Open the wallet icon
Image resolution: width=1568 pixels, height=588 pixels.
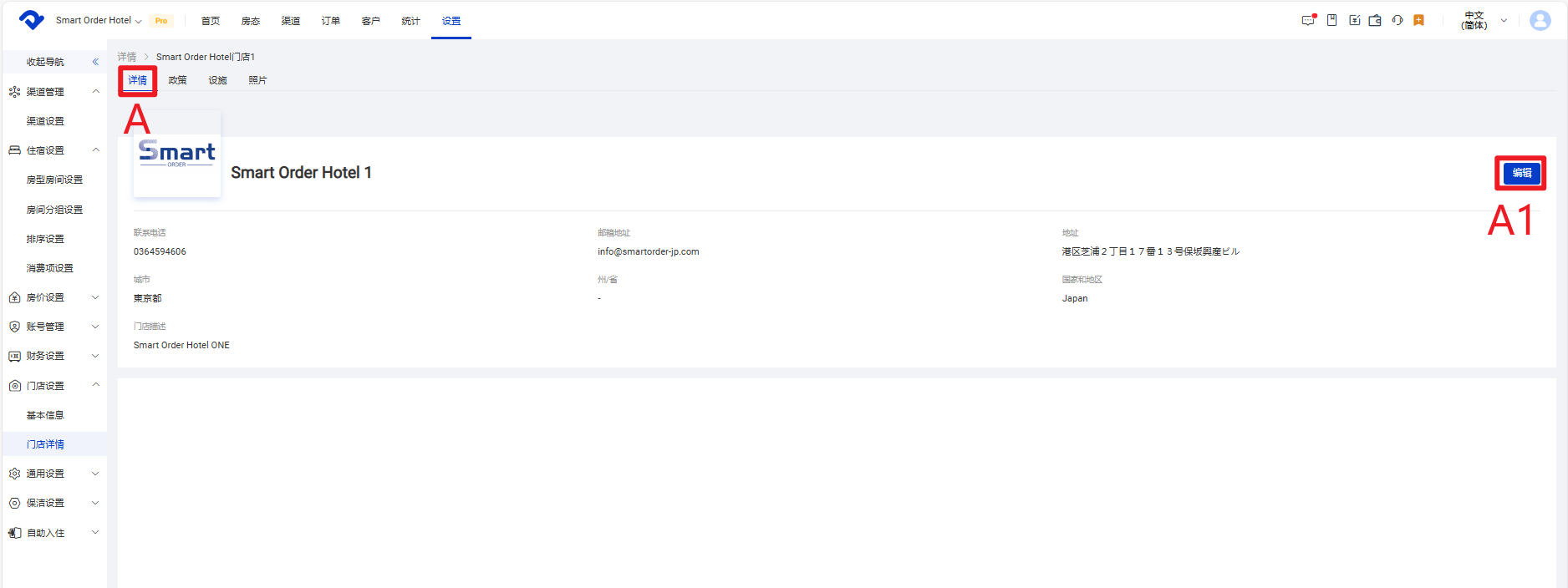[1375, 20]
